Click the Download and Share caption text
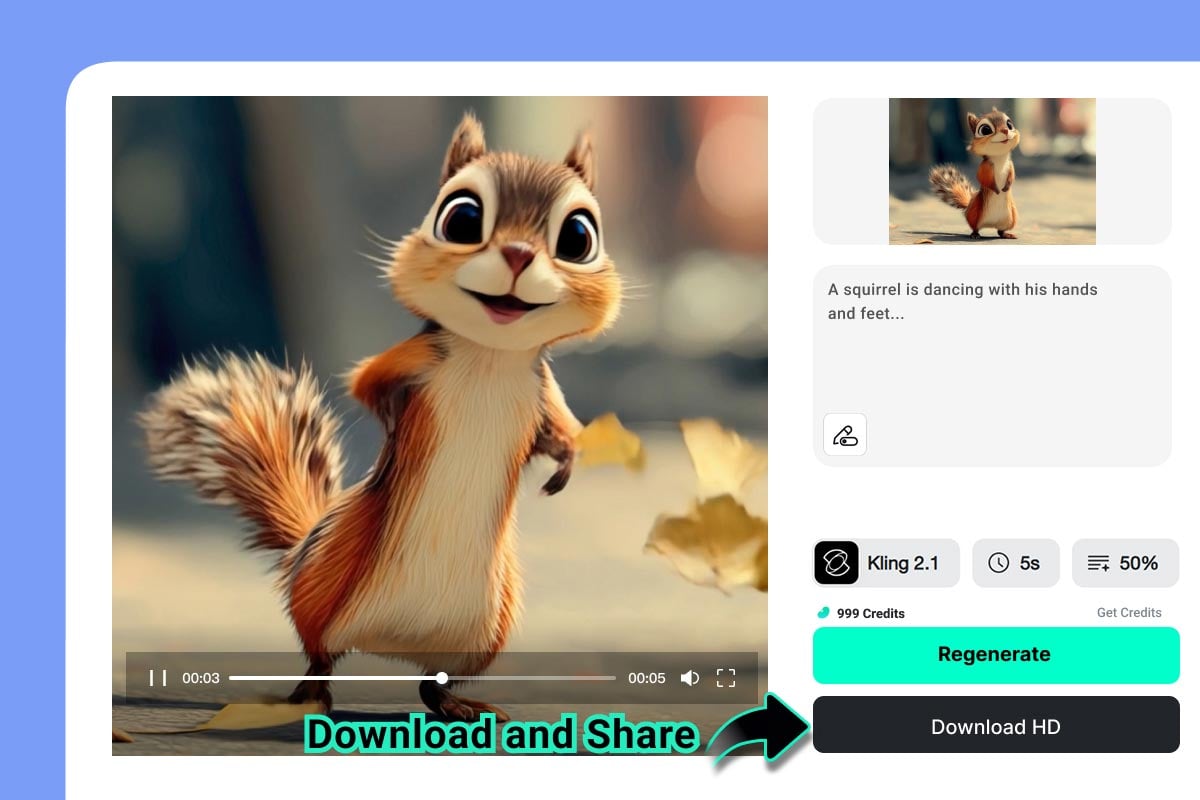 [x=500, y=735]
